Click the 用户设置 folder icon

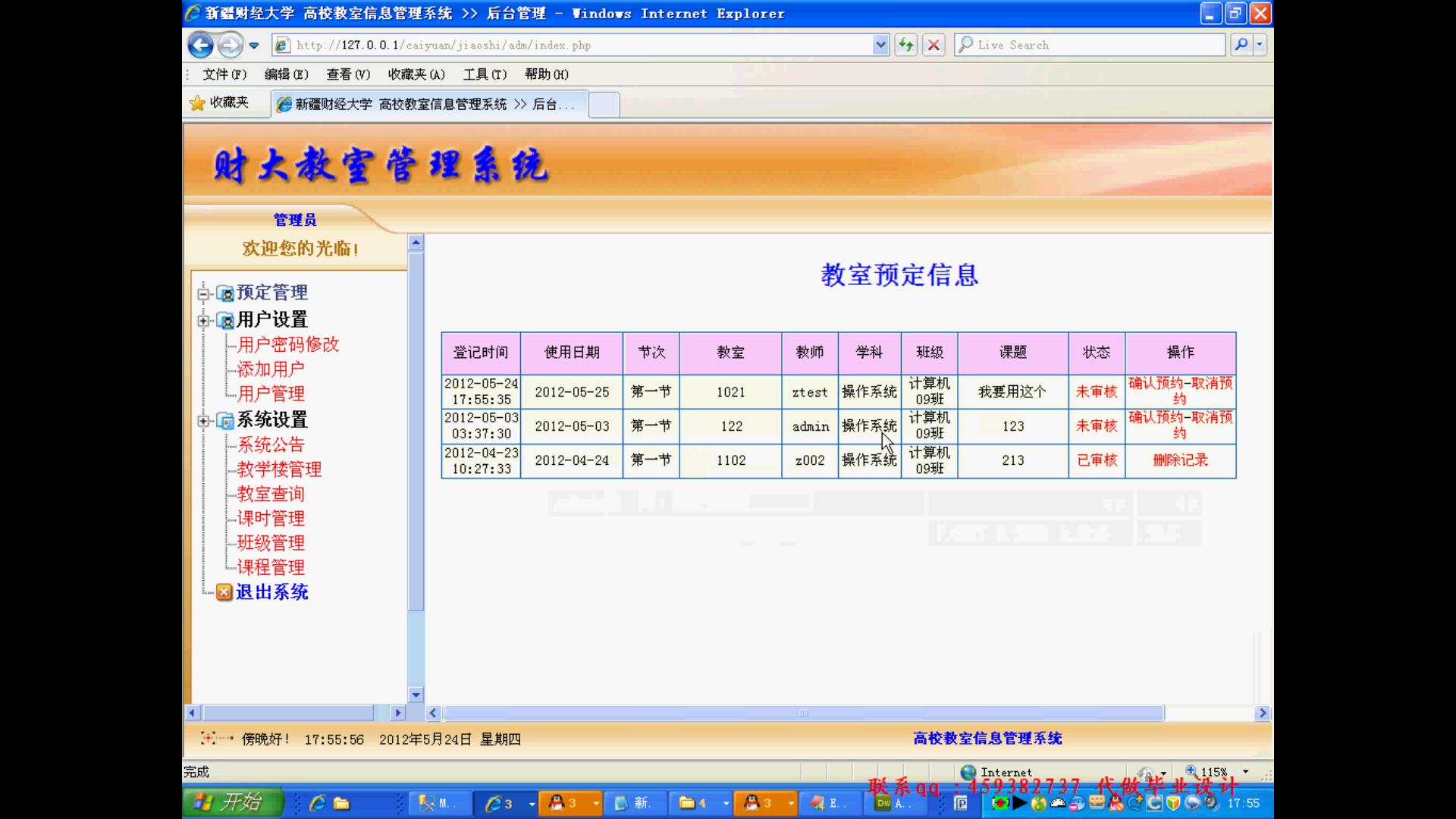224,321
